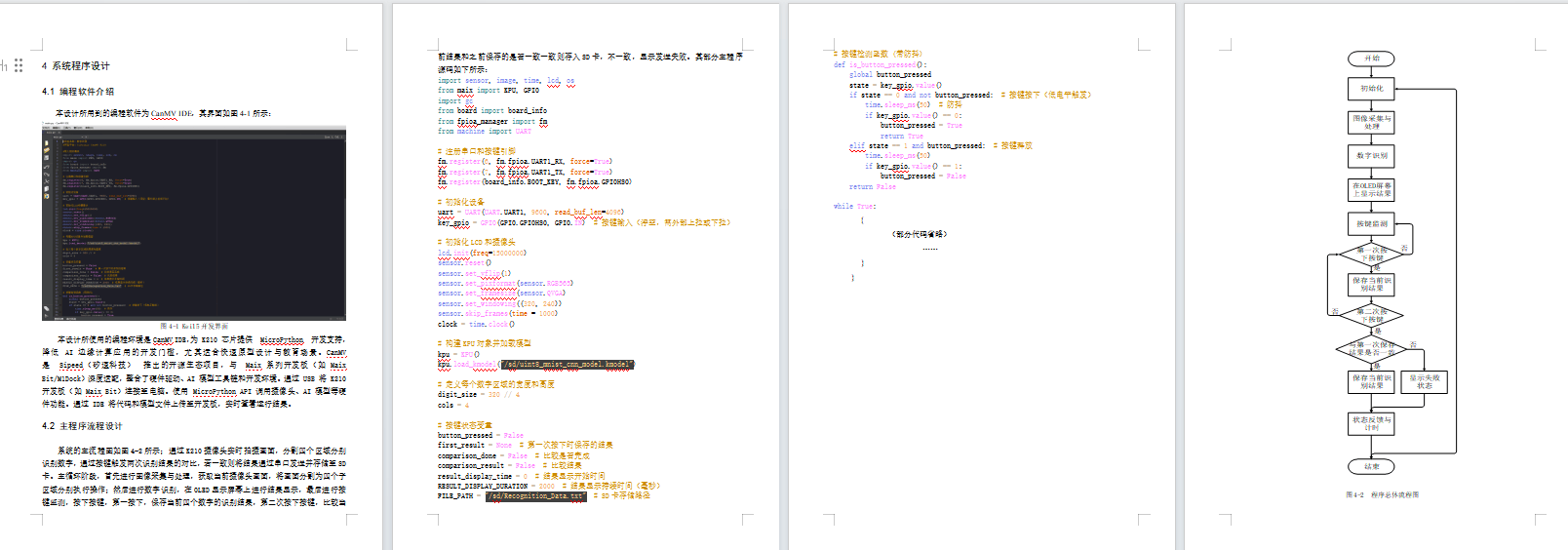The image size is (1568, 550).
Task: Select the '显示失败状态' flowchart box
Action: (x=1424, y=381)
